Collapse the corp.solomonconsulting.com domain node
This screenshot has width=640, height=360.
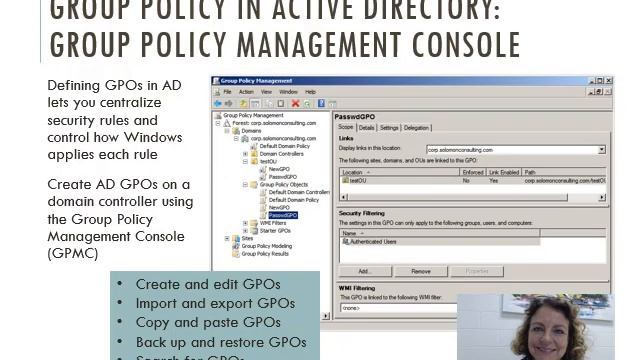(x=236, y=139)
